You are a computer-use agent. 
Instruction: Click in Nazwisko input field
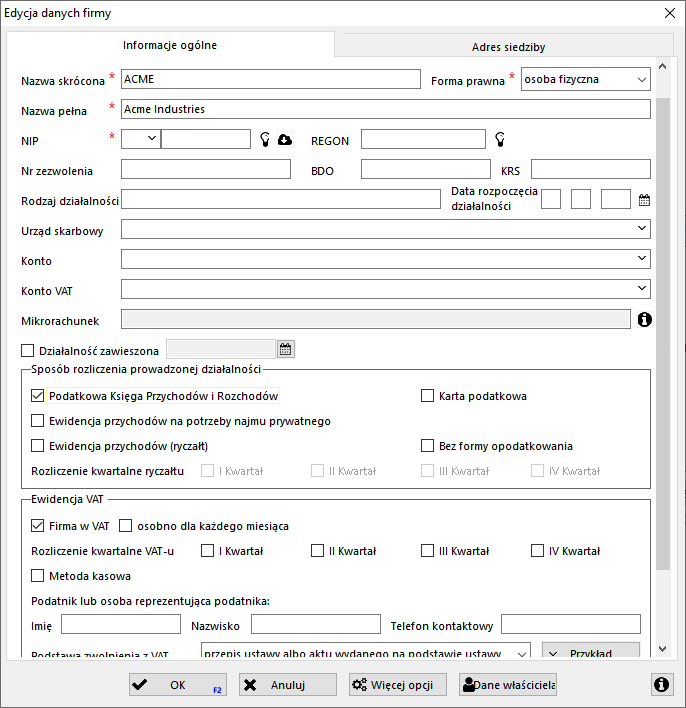316,624
